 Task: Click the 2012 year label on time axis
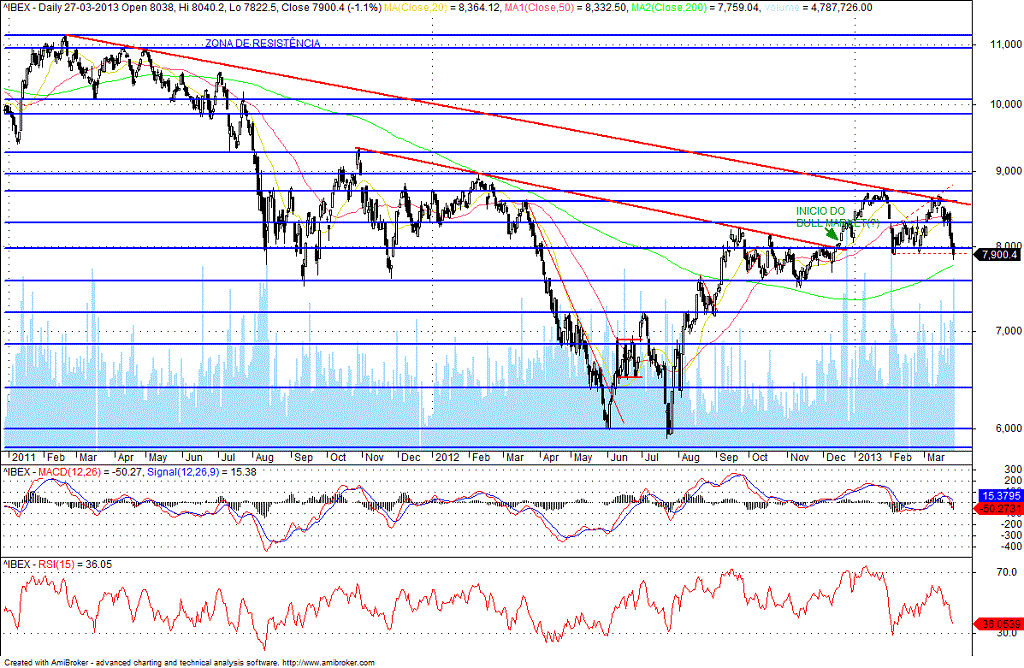447,457
